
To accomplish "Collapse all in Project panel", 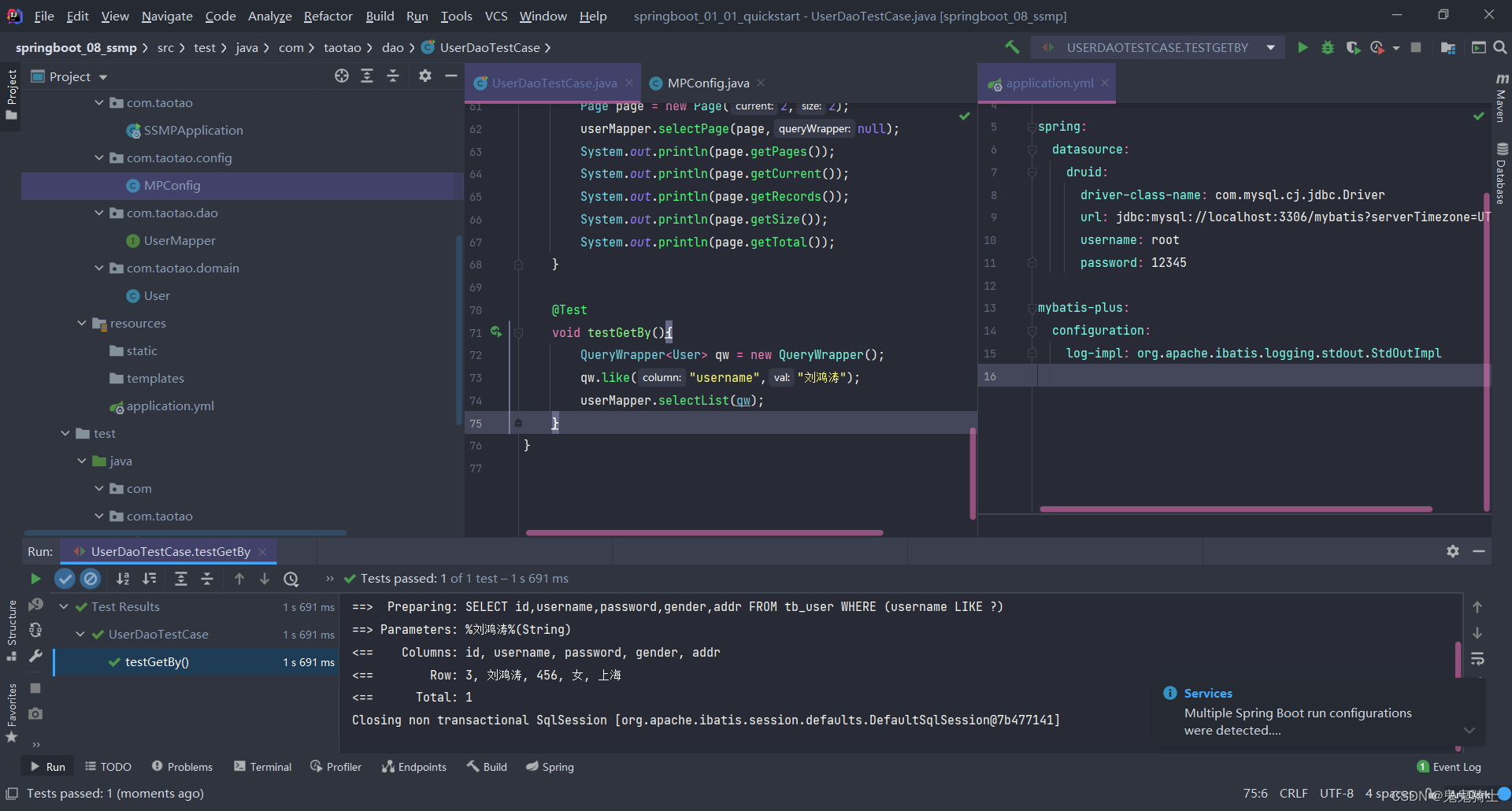I will click(393, 76).
